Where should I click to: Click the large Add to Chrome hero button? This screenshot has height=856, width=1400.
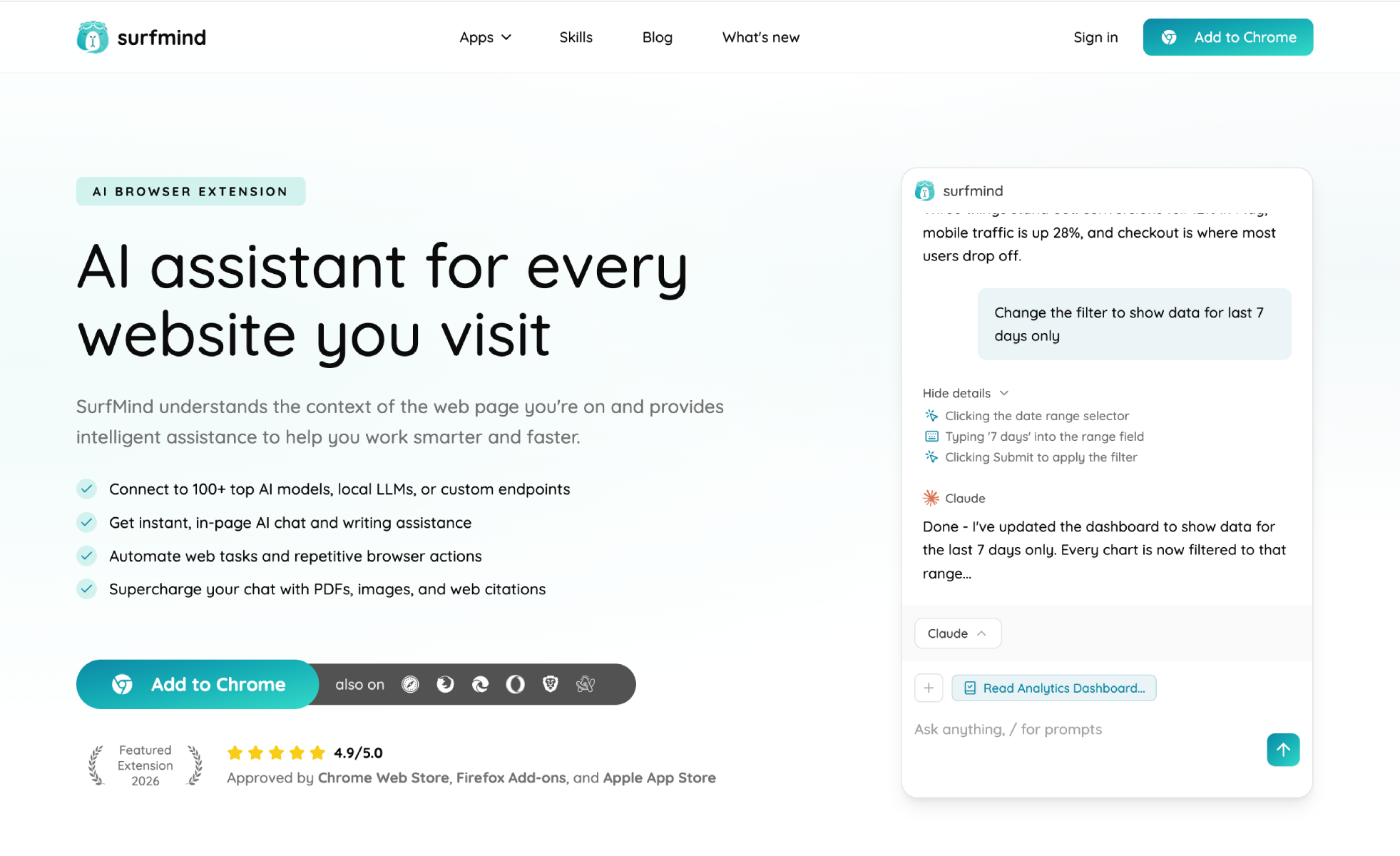coord(198,684)
